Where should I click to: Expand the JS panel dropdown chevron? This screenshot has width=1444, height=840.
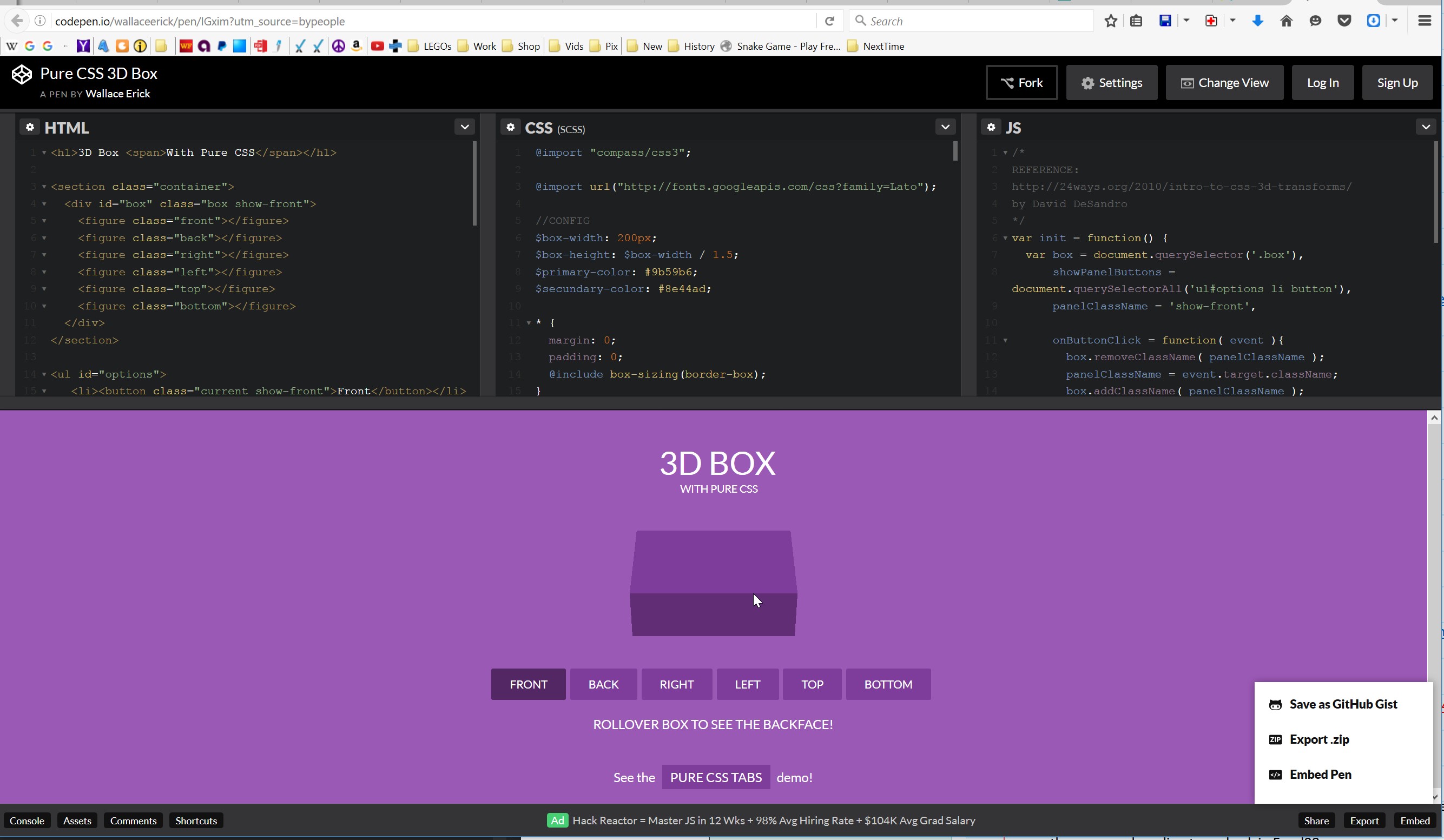point(1426,127)
